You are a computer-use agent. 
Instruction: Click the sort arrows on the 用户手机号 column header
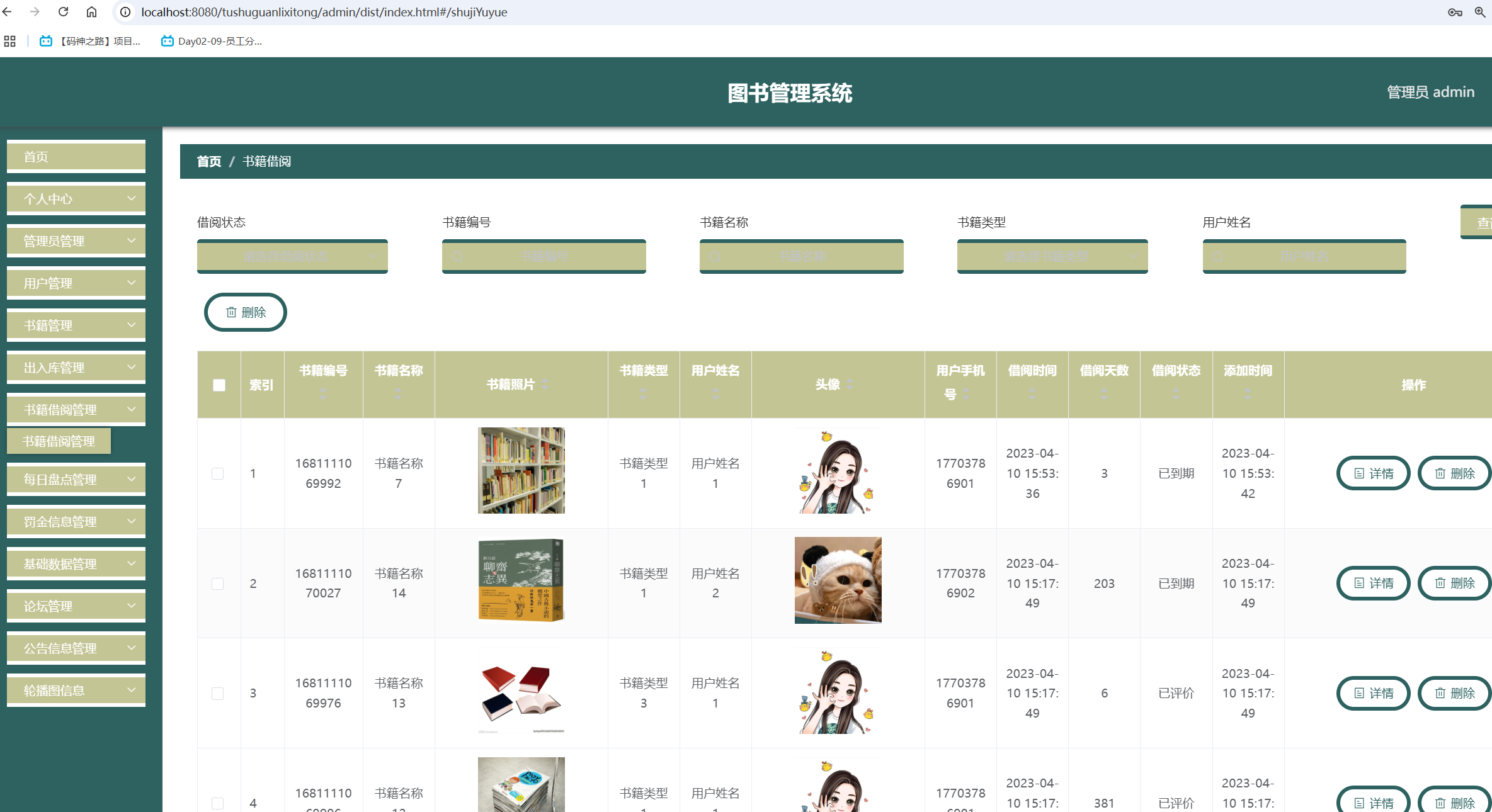click(966, 394)
